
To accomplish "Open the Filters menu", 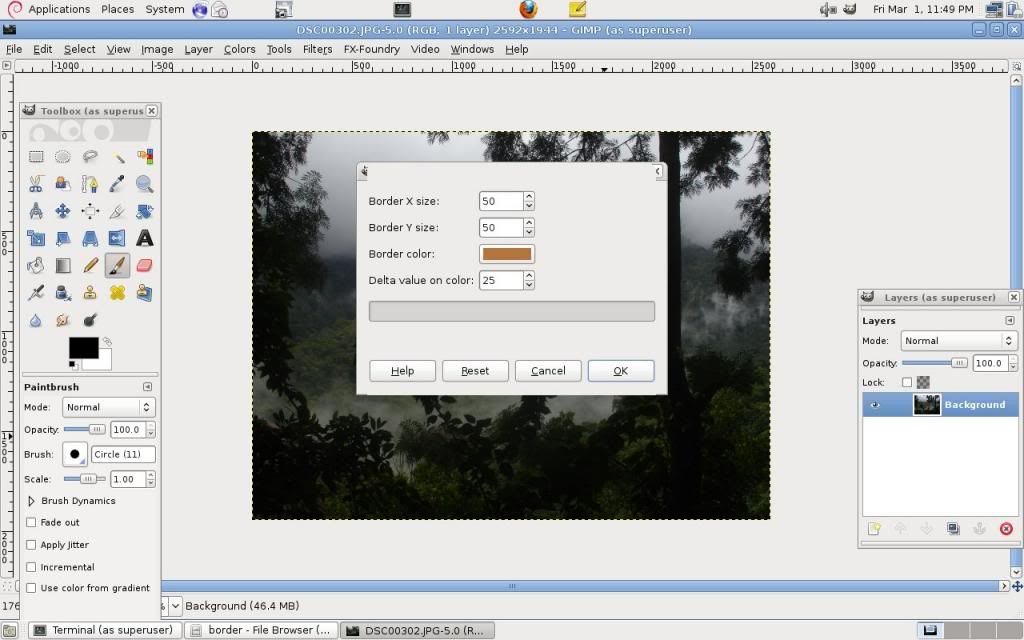I will pyautogui.click(x=317, y=50).
